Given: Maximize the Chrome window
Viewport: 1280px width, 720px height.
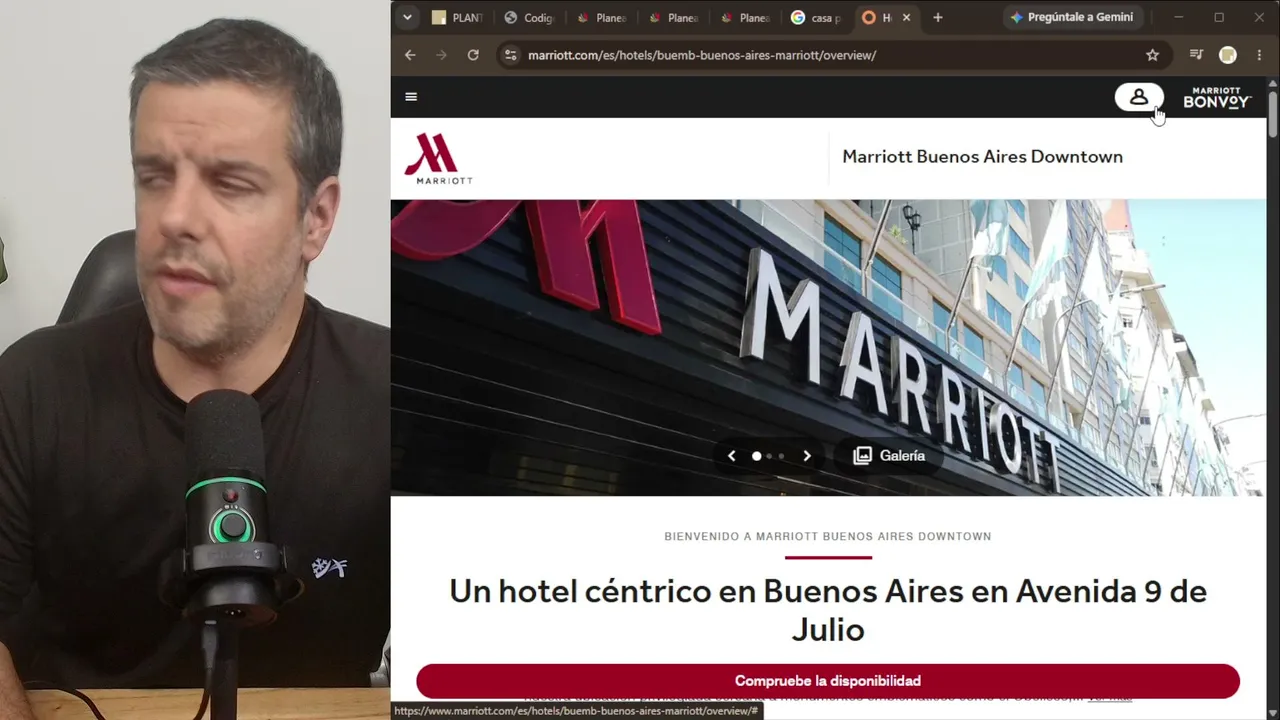Looking at the screenshot, I should coord(1219,17).
